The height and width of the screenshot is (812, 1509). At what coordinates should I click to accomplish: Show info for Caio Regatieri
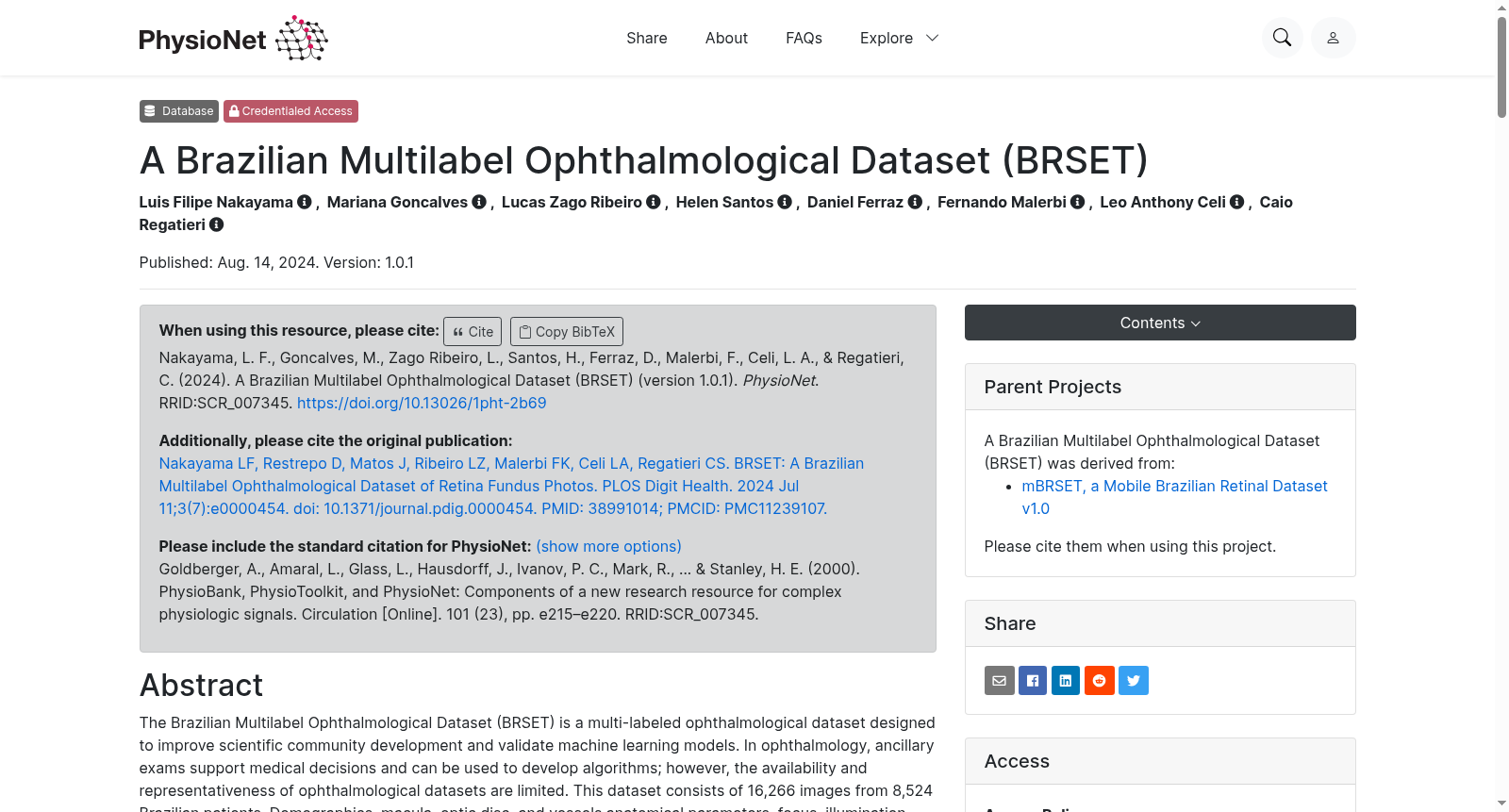[217, 224]
